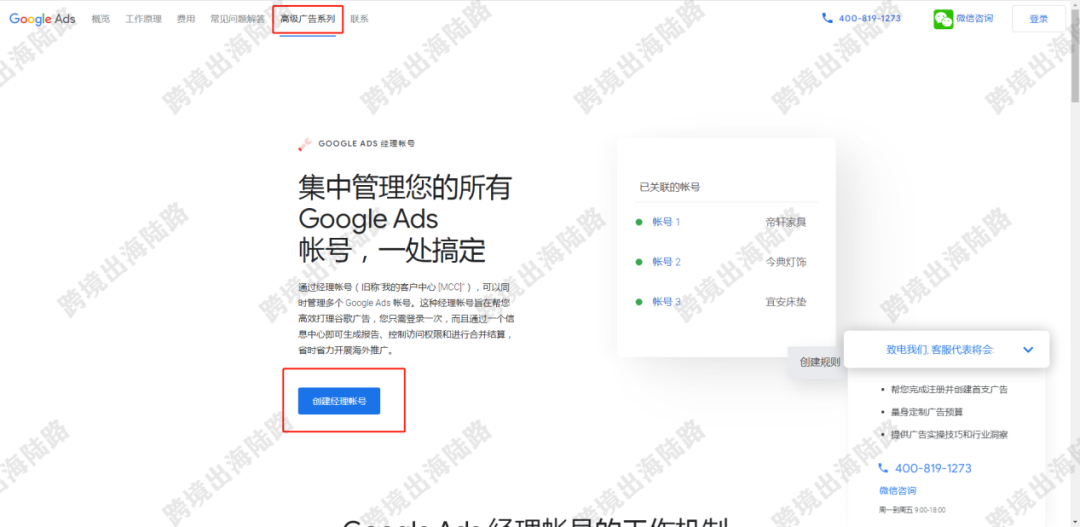Viewport: 1080px width, 527px height.
Task: Collapse the 致电我们 panel chevron
Action: 1028,349
